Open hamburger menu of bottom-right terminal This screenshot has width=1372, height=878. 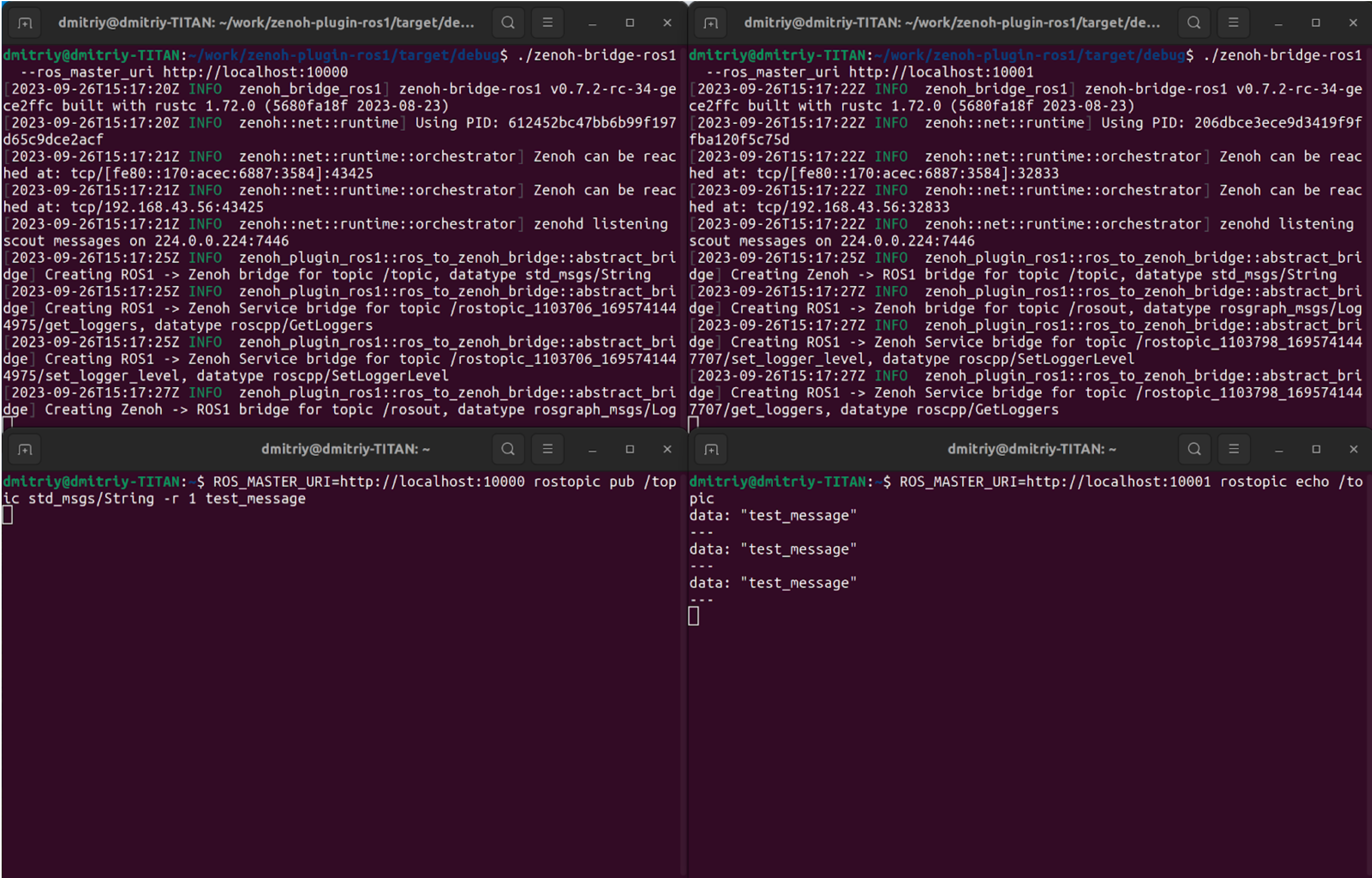click(x=1234, y=449)
